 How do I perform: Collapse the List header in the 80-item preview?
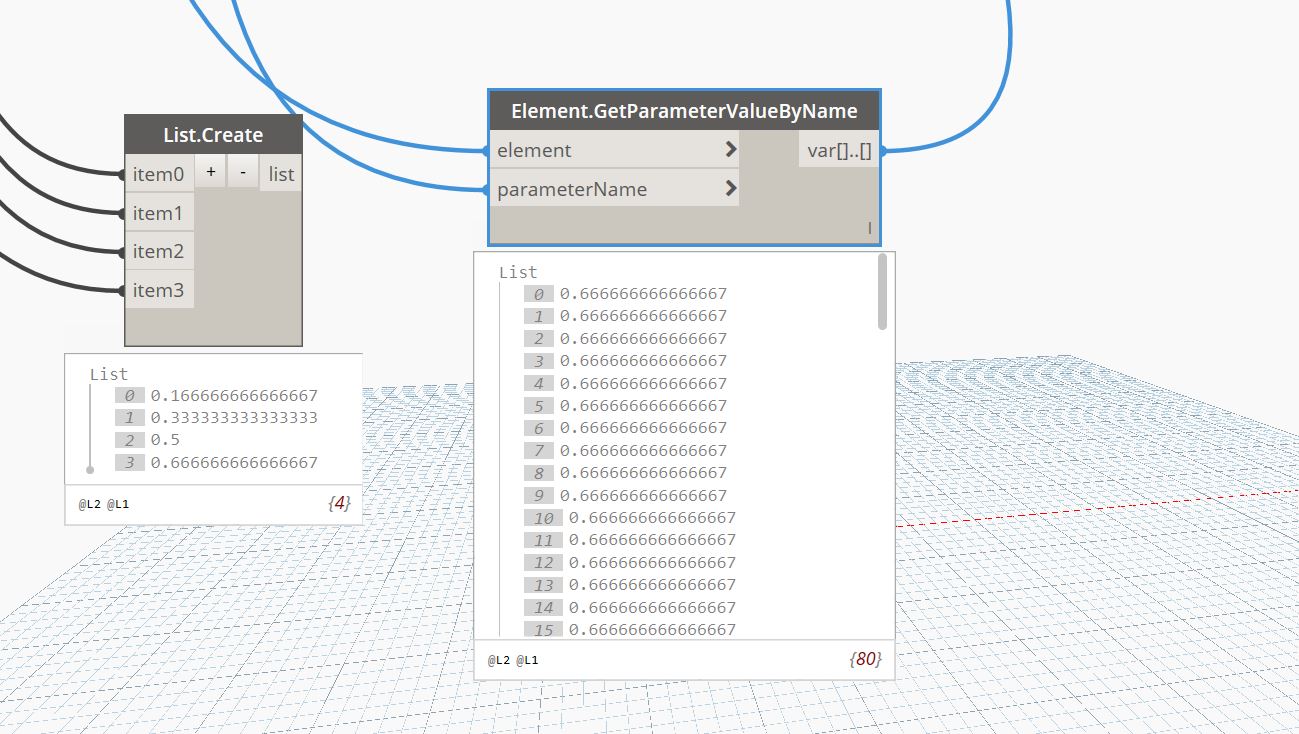pyautogui.click(x=518, y=272)
